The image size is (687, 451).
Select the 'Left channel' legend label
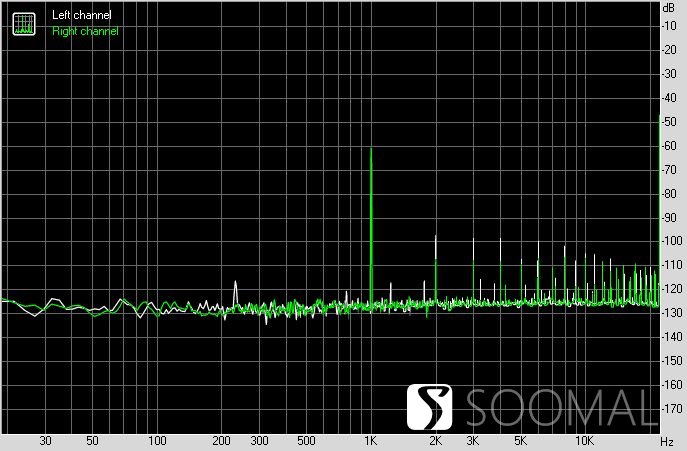click(81, 15)
